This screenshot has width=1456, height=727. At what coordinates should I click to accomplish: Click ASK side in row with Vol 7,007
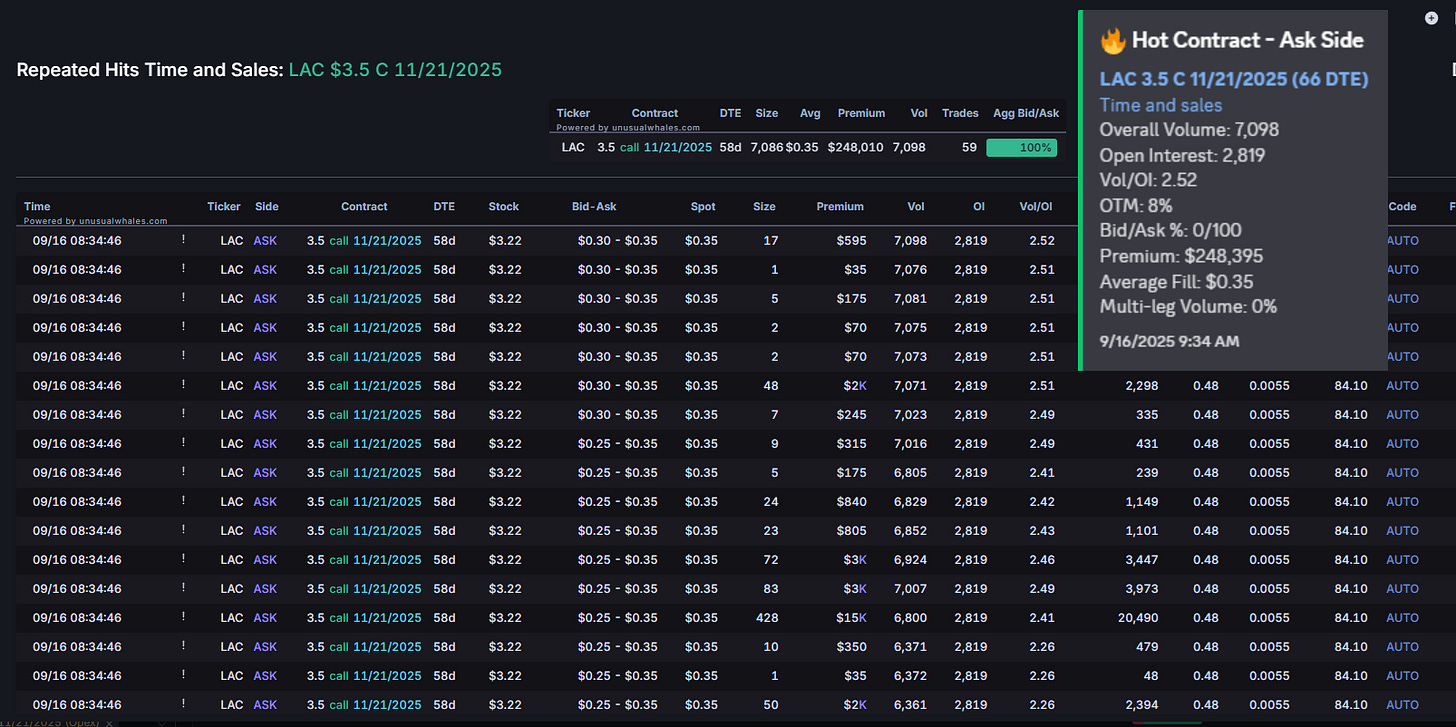(x=265, y=589)
